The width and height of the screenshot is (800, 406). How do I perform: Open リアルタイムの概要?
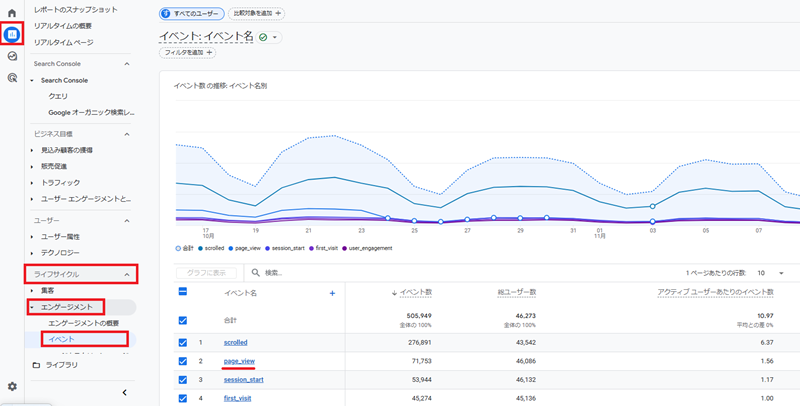[x=63, y=26]
